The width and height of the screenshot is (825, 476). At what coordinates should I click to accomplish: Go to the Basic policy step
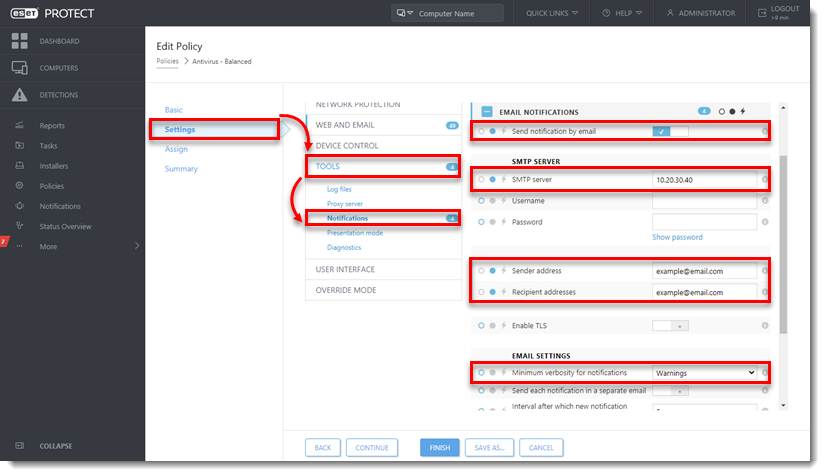174,110
